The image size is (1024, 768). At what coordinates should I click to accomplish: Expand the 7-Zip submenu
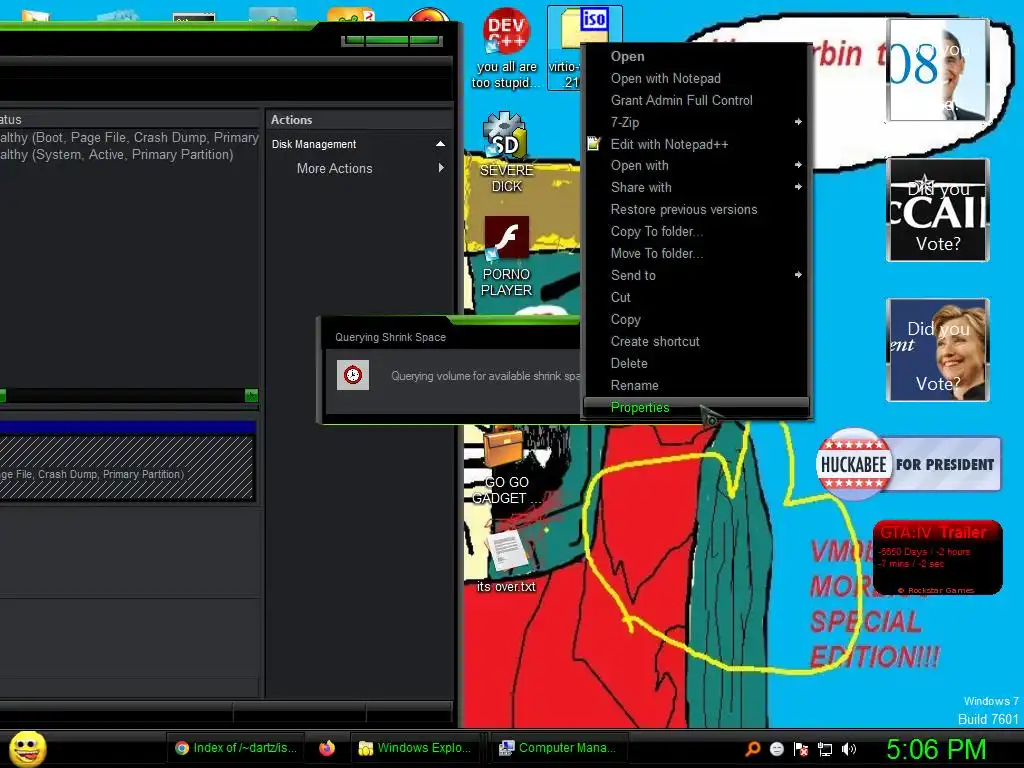696,122
